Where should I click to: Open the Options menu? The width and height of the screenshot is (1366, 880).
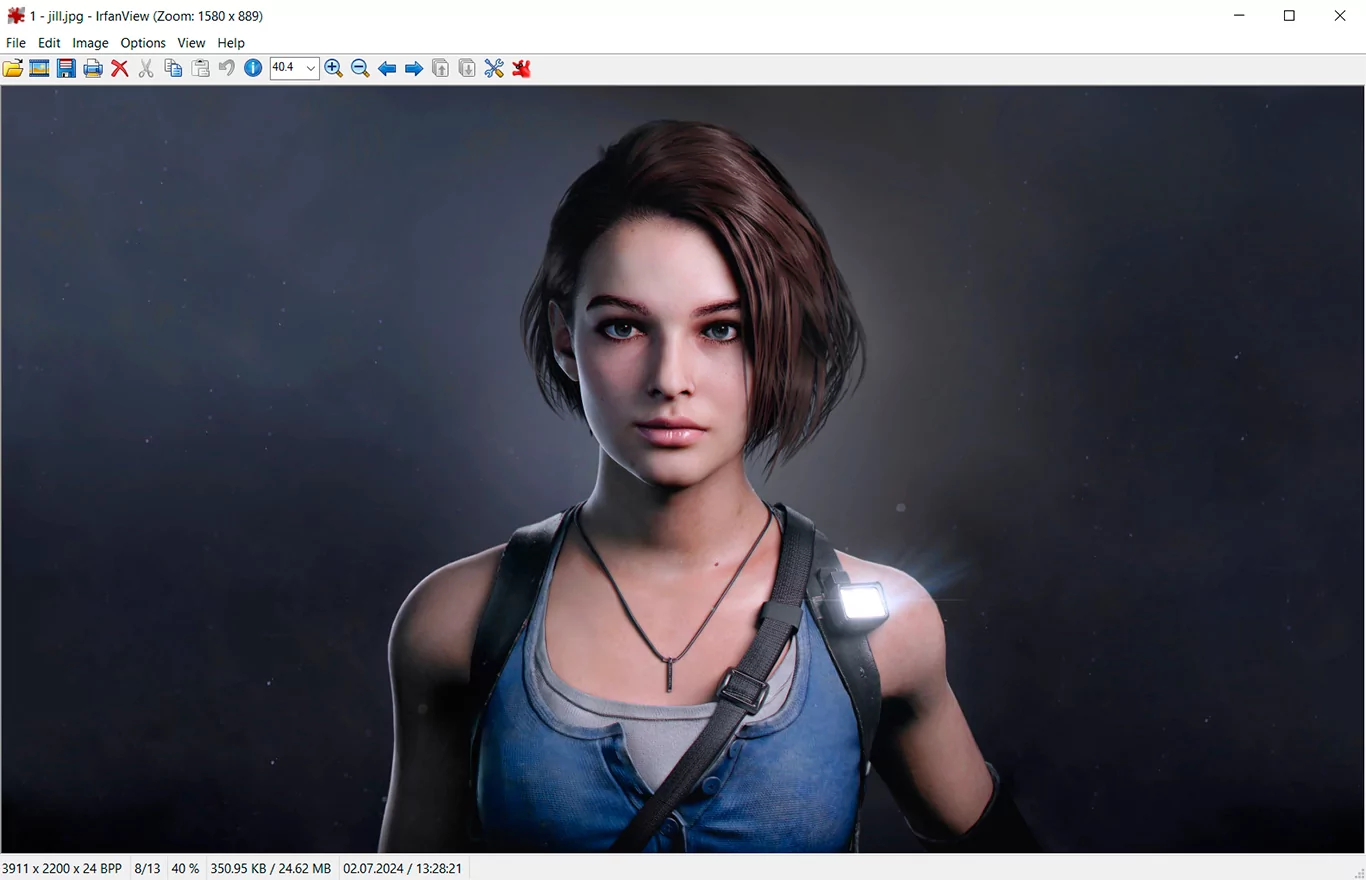pyautogui.click(x=143, y=43)
